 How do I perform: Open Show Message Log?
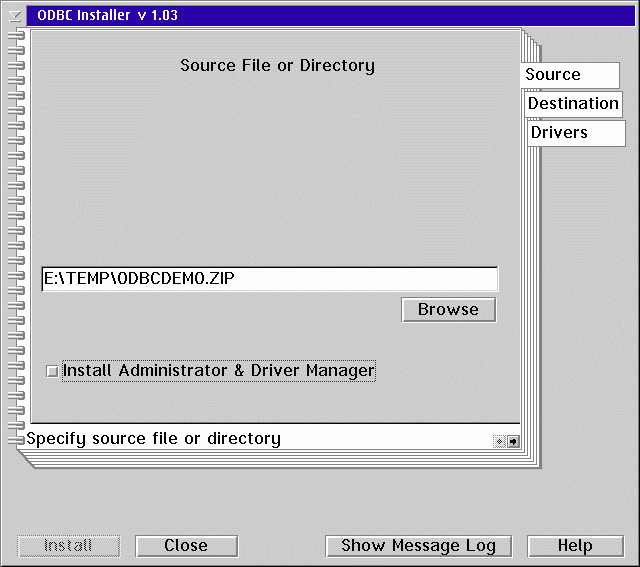tap(418, 546)
